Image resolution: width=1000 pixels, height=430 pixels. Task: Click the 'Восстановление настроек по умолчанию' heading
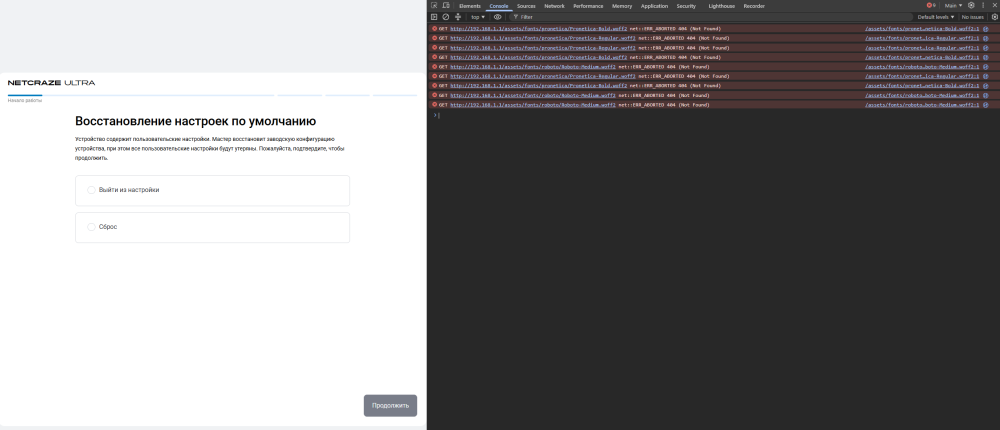tap(196, 121)
